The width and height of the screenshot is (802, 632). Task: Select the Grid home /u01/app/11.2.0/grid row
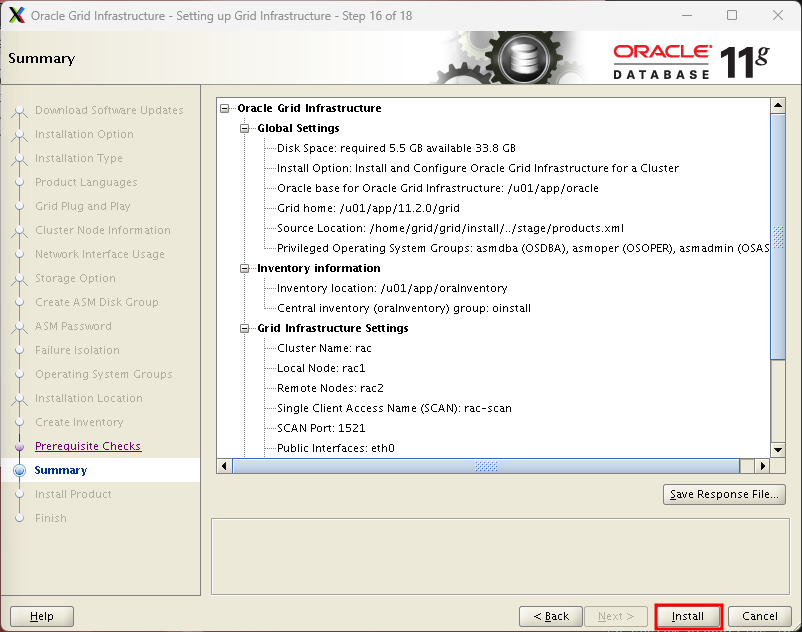[x=368, y=208]
